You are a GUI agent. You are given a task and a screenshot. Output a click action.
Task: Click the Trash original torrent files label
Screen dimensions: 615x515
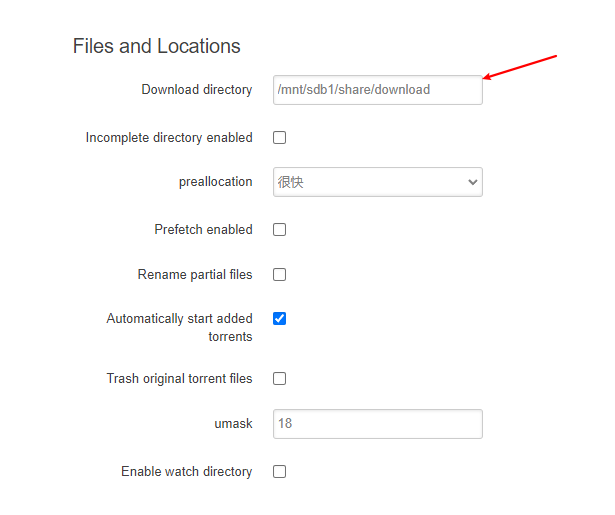tap(180, 379)
